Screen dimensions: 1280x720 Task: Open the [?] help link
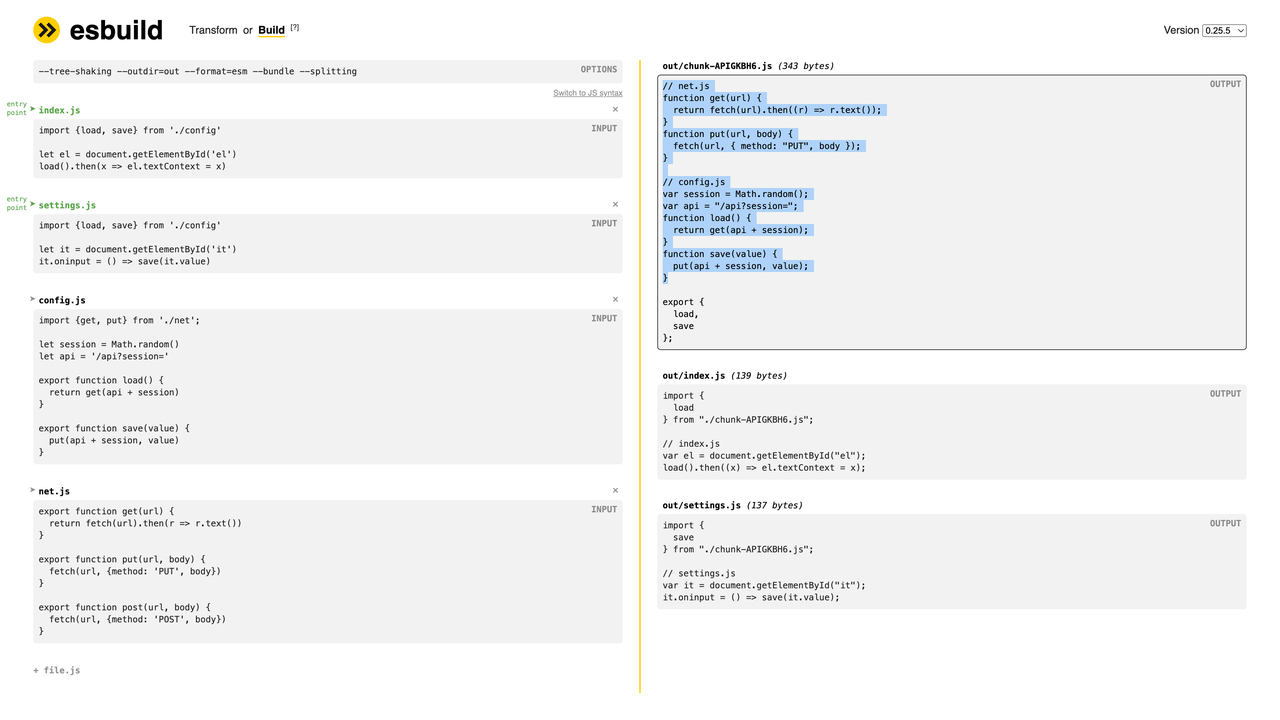[295, 28]
